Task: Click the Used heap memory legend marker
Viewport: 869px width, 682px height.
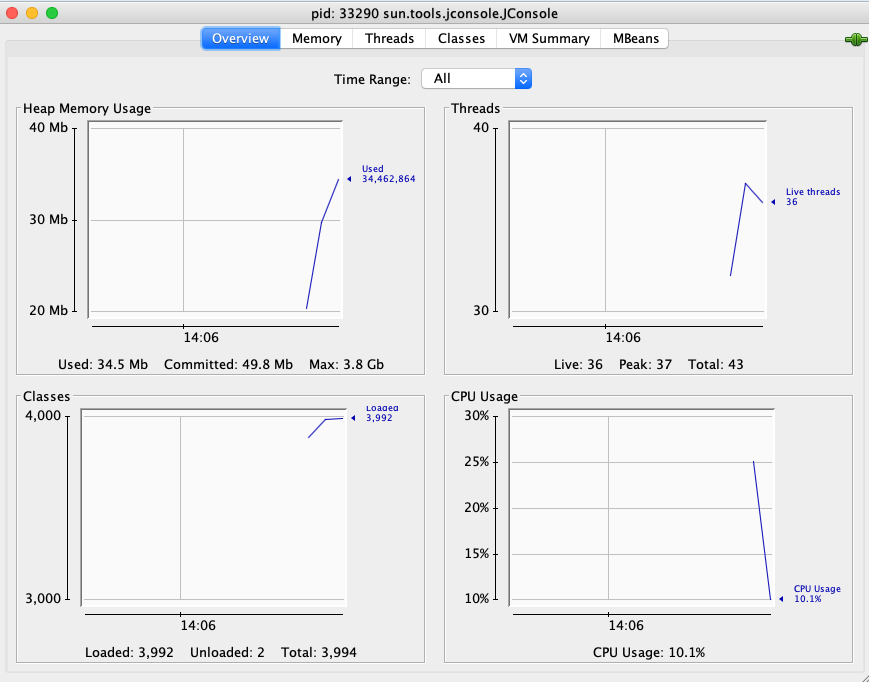Action: tap(349, 179)
